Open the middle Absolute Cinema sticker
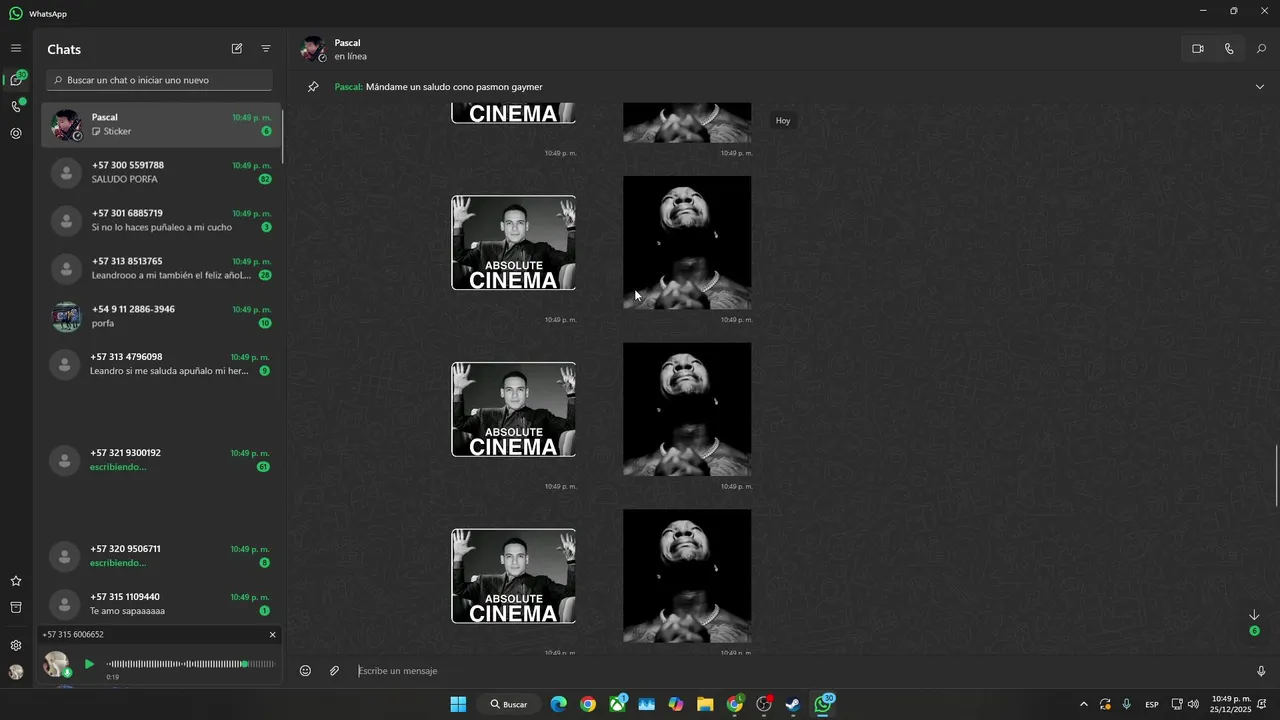 tap(513, 410)
